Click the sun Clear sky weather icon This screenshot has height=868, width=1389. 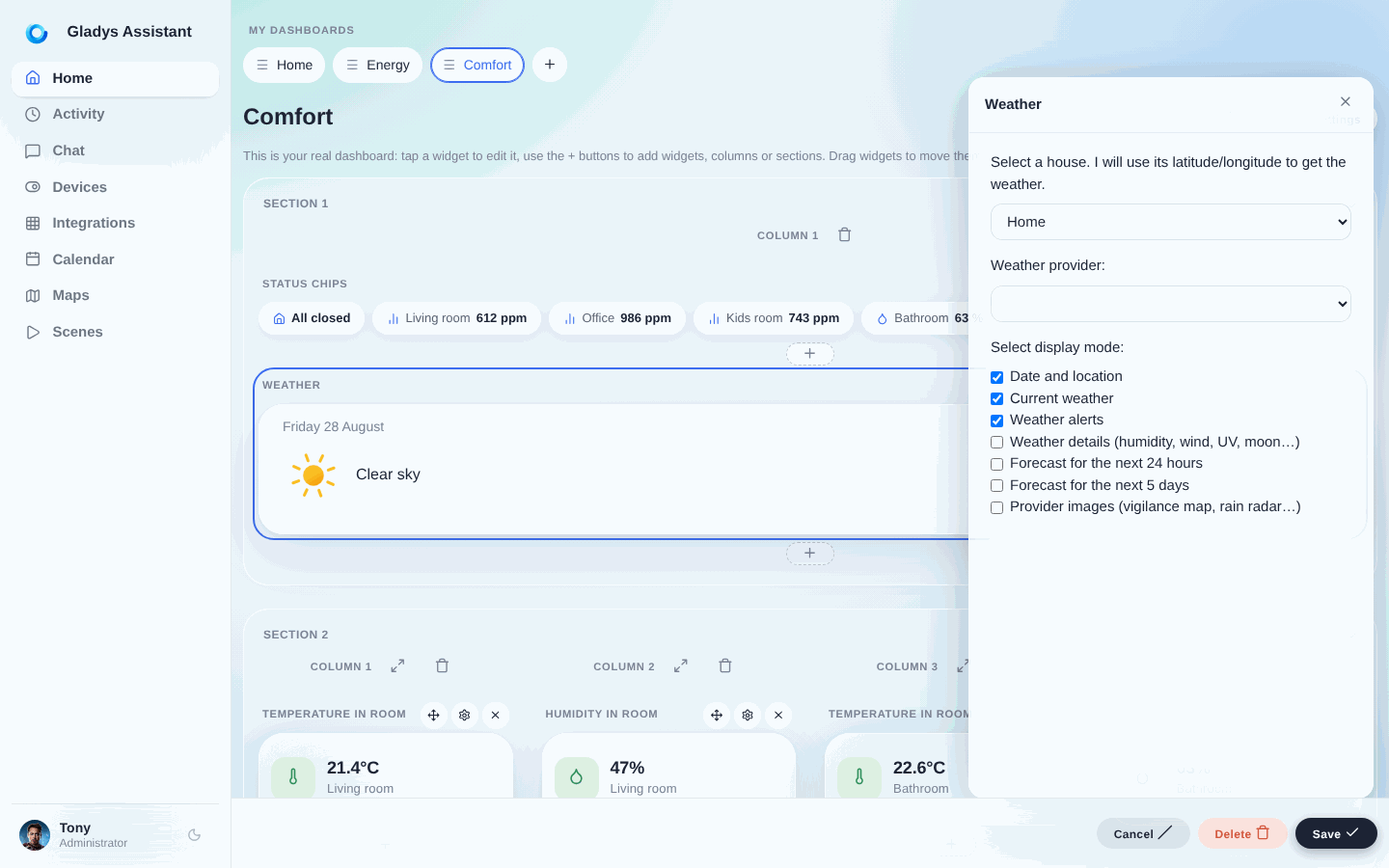click(313, 475)
